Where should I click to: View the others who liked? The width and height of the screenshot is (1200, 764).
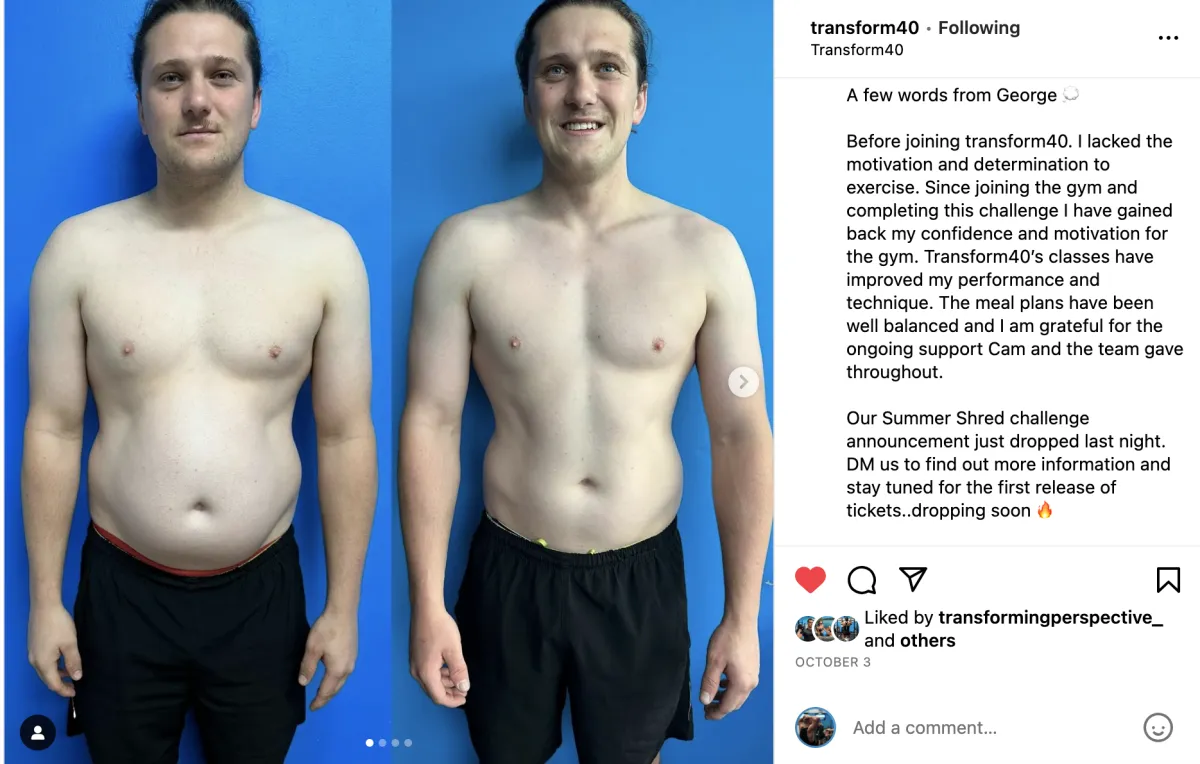coord(927,641)
